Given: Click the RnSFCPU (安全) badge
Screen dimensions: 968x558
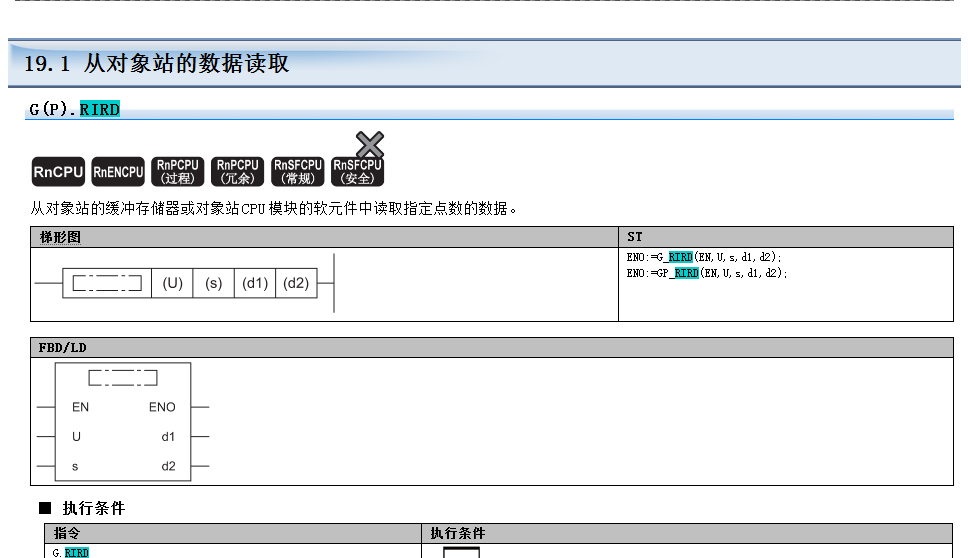Looking at the screenshot, I should pos(358,172).
